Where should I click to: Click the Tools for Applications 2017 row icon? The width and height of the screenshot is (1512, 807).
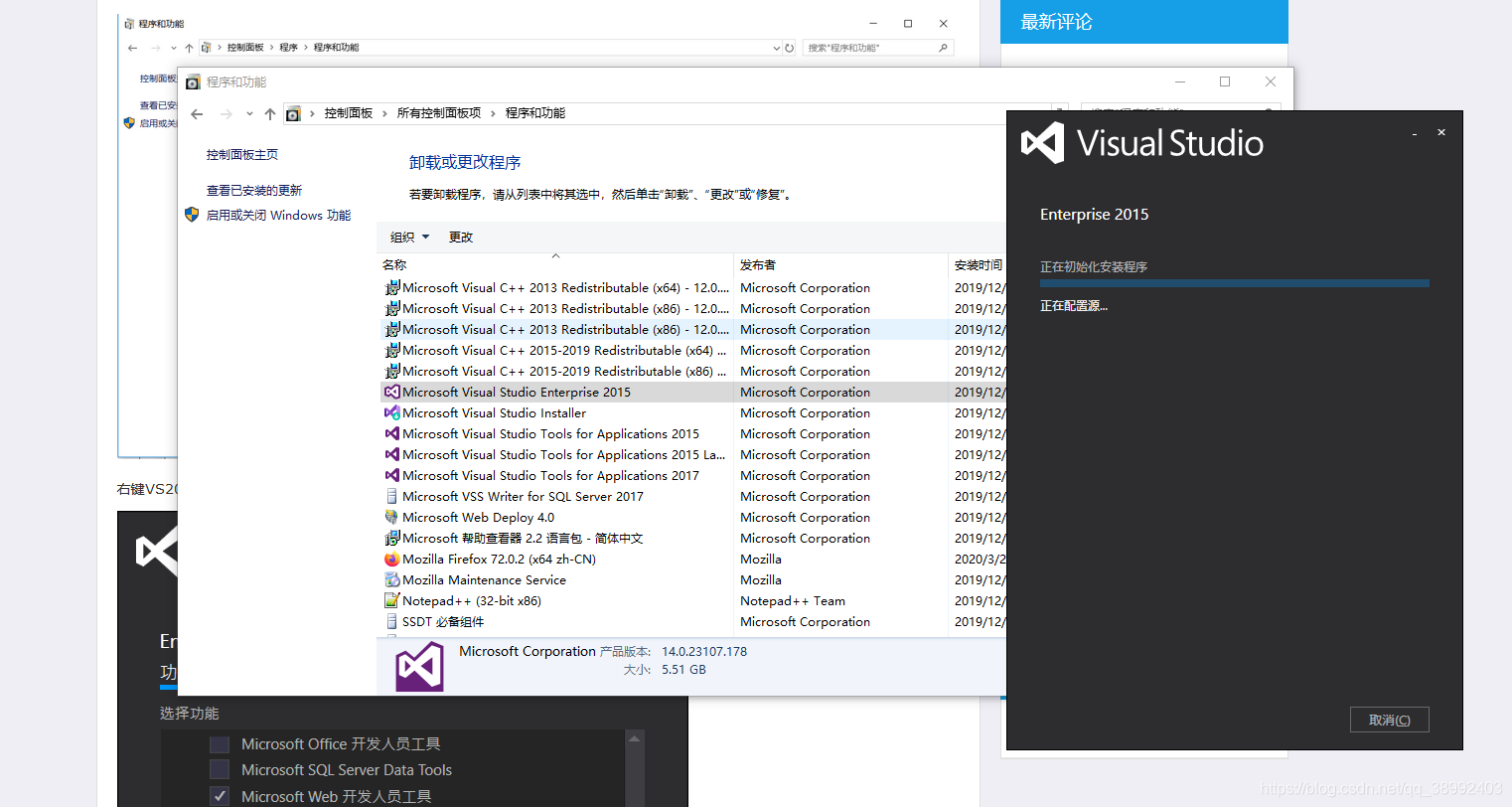pos(392,475)
